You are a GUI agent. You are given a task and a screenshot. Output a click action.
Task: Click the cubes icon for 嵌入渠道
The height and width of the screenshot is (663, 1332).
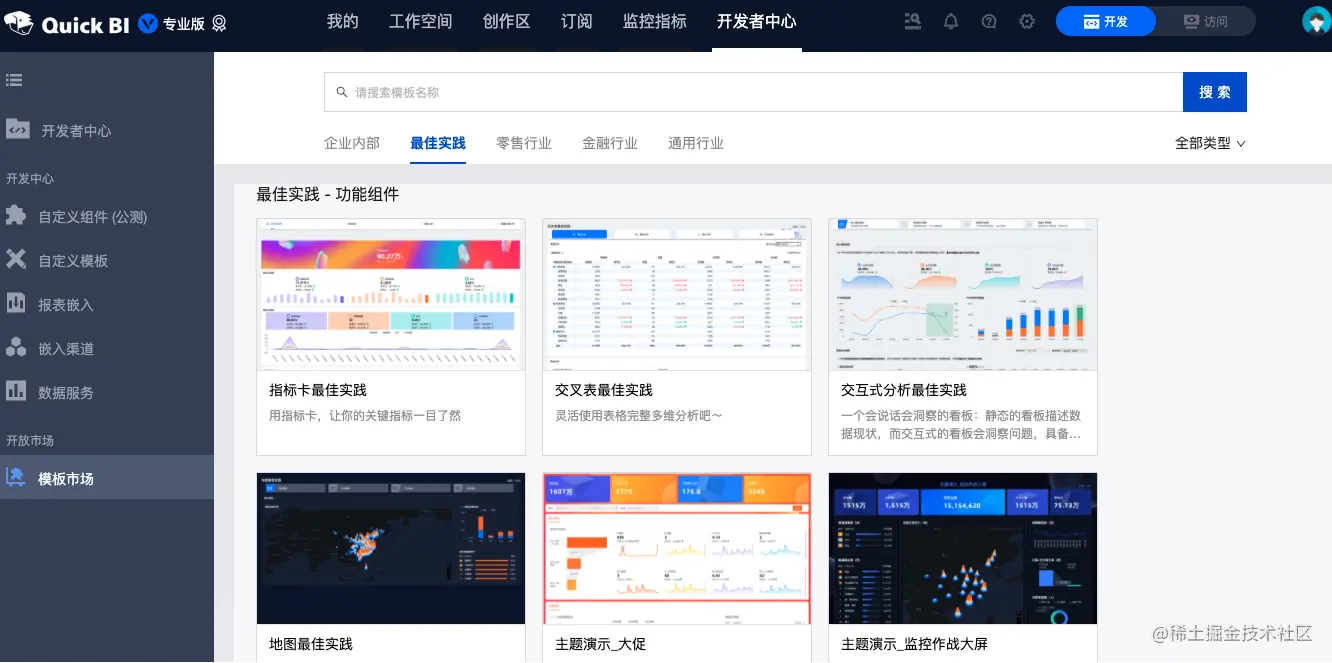click(16, 348)
